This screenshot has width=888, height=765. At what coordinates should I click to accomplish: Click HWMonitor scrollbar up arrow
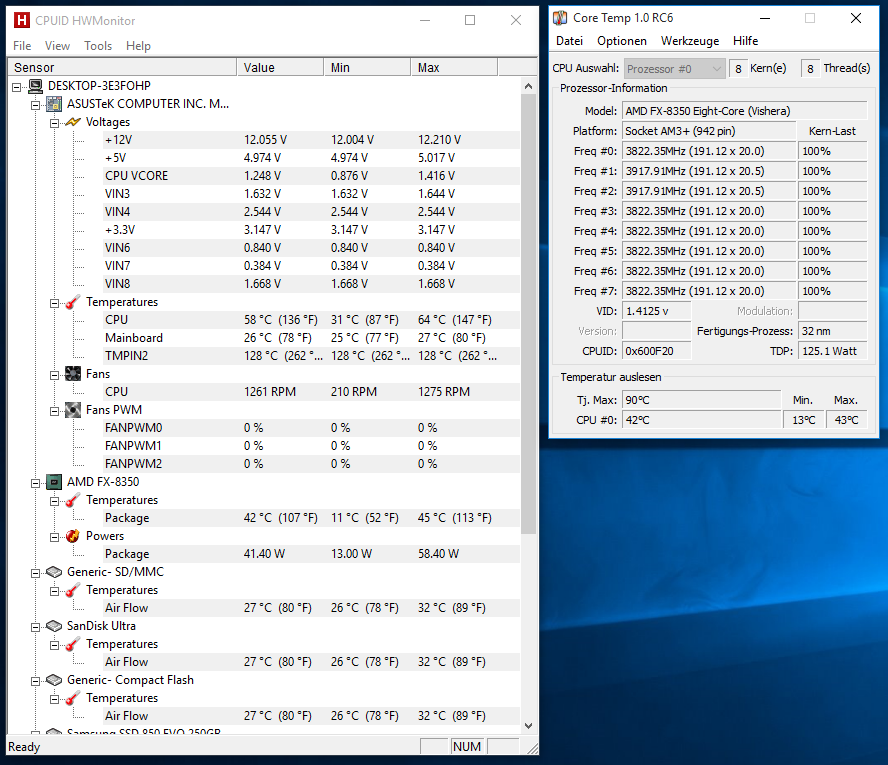pos(528,87)
